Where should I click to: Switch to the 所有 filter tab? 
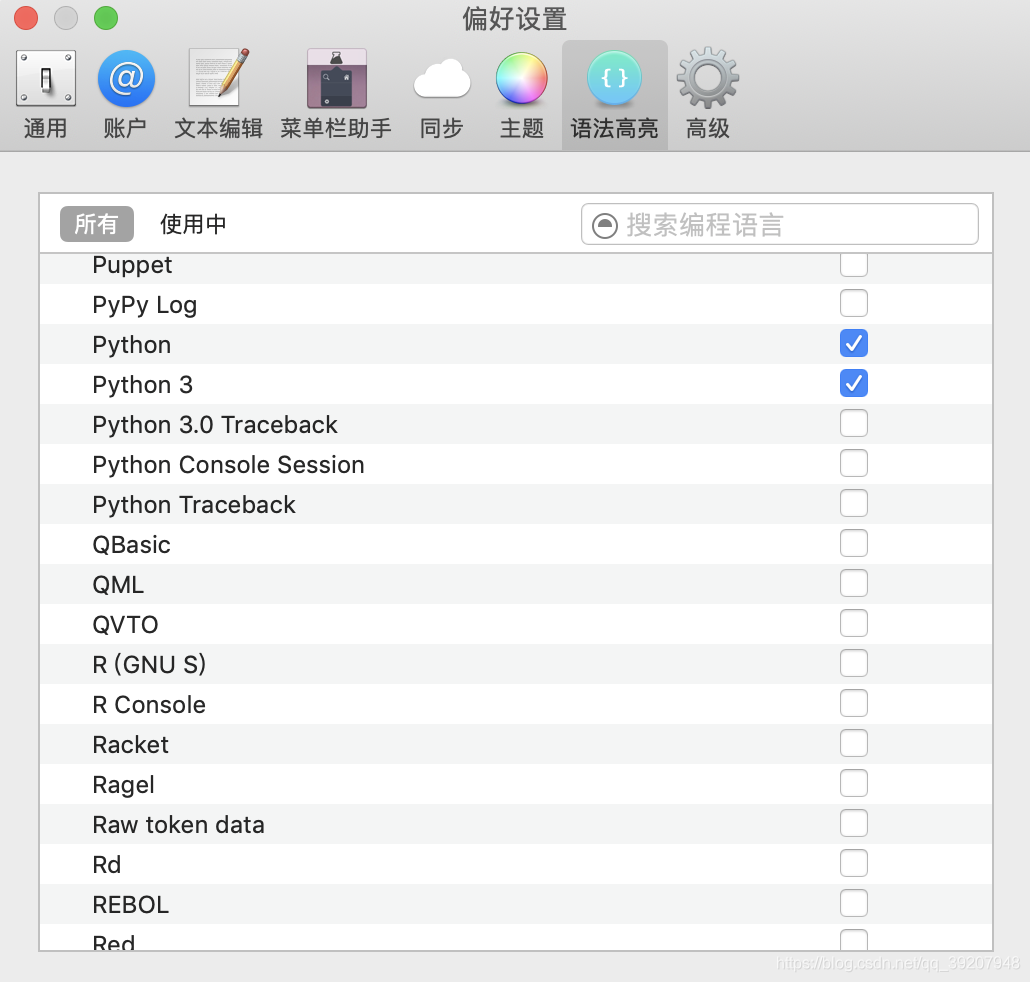click(96, 224)
